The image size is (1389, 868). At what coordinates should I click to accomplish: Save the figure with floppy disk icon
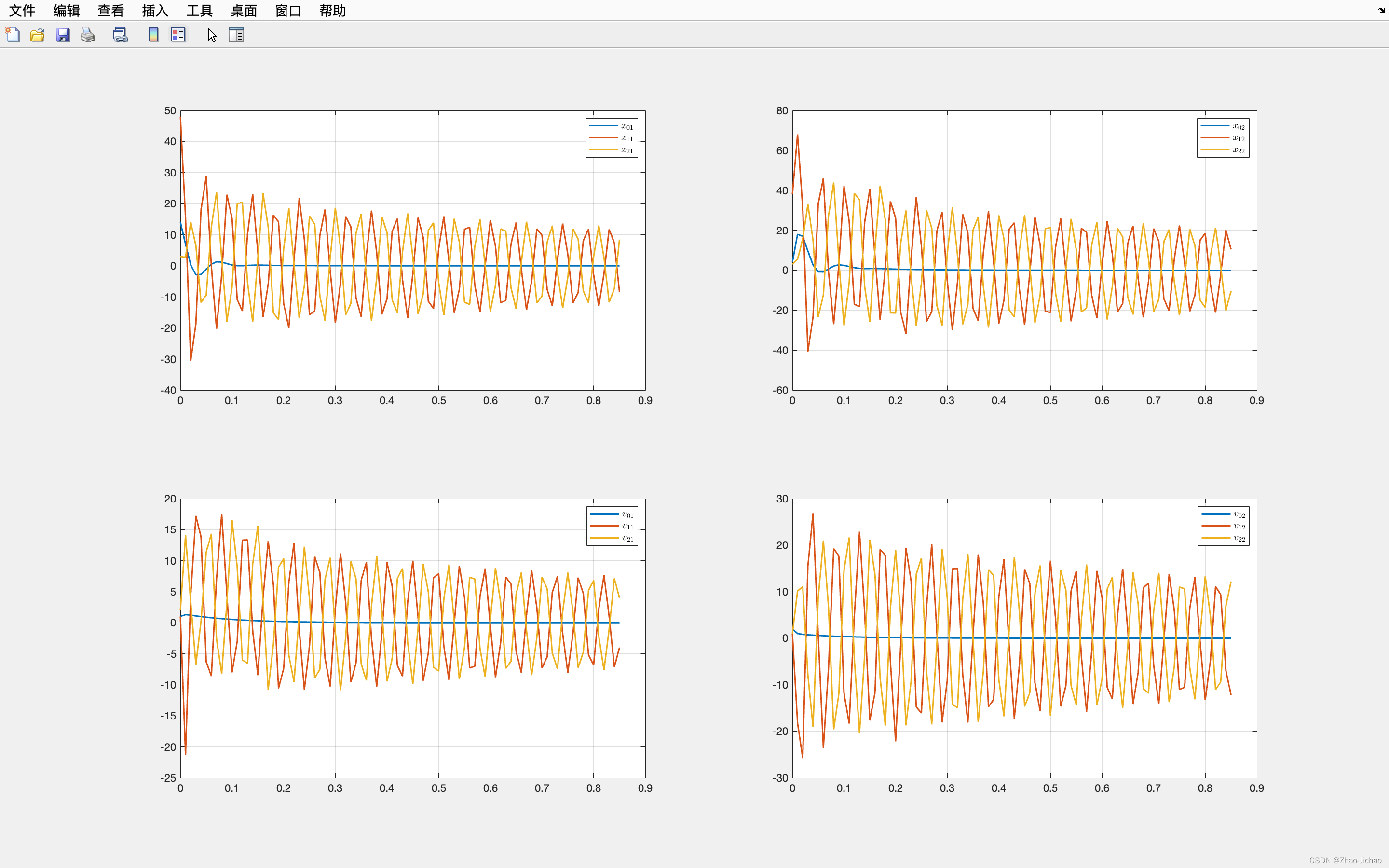pos(63,35)
